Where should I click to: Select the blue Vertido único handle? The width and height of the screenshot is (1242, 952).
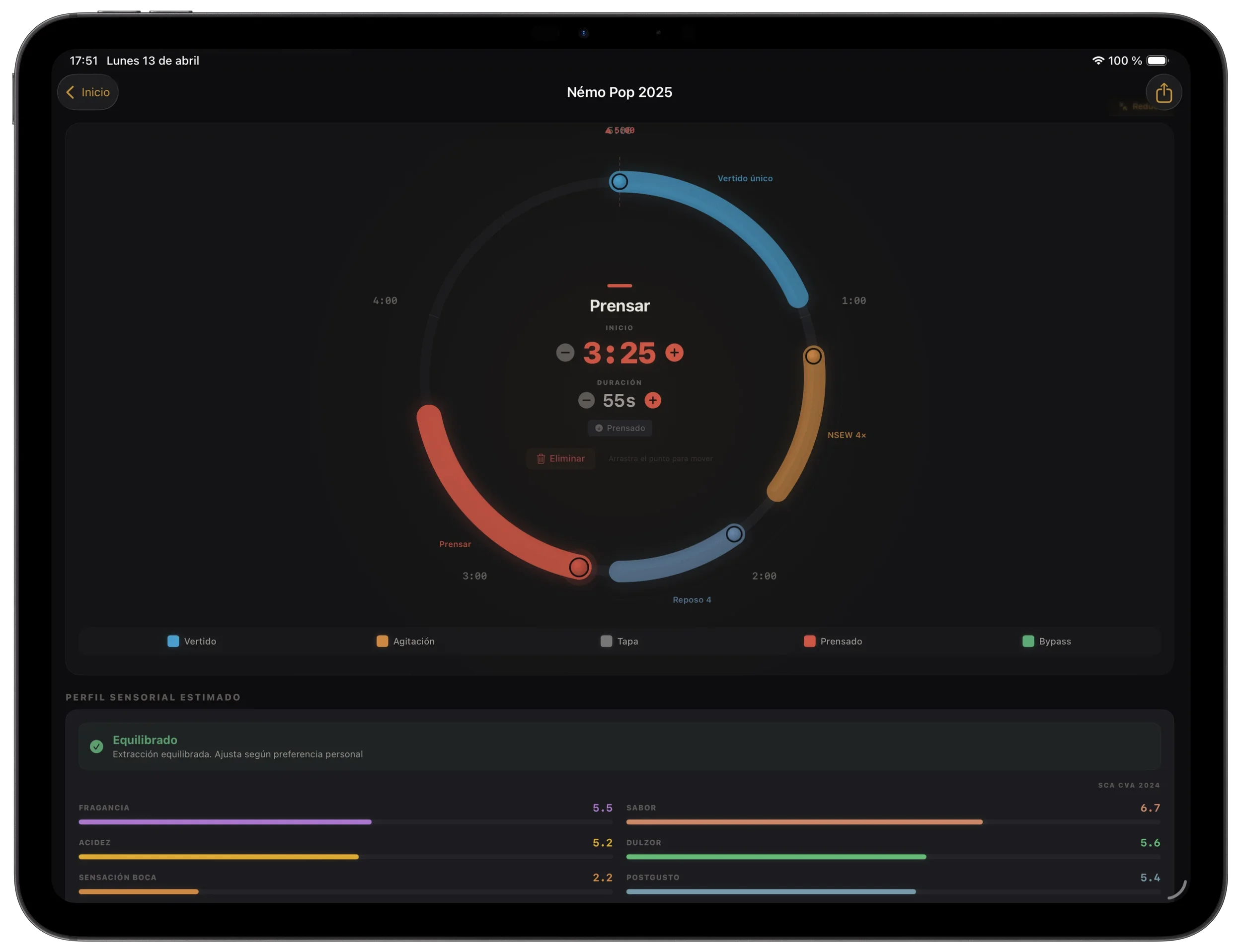tap(619, 181)
